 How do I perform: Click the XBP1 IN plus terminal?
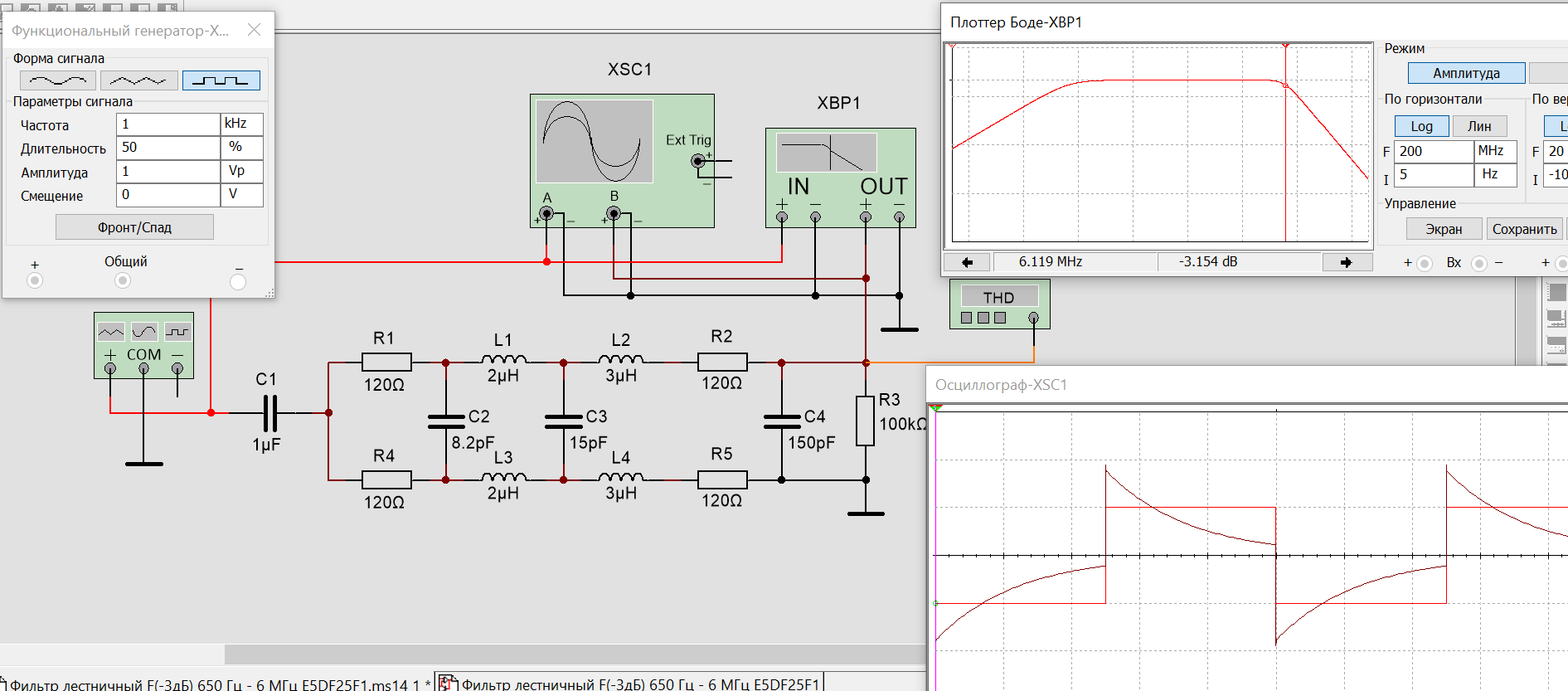click(x=782, y=217)
